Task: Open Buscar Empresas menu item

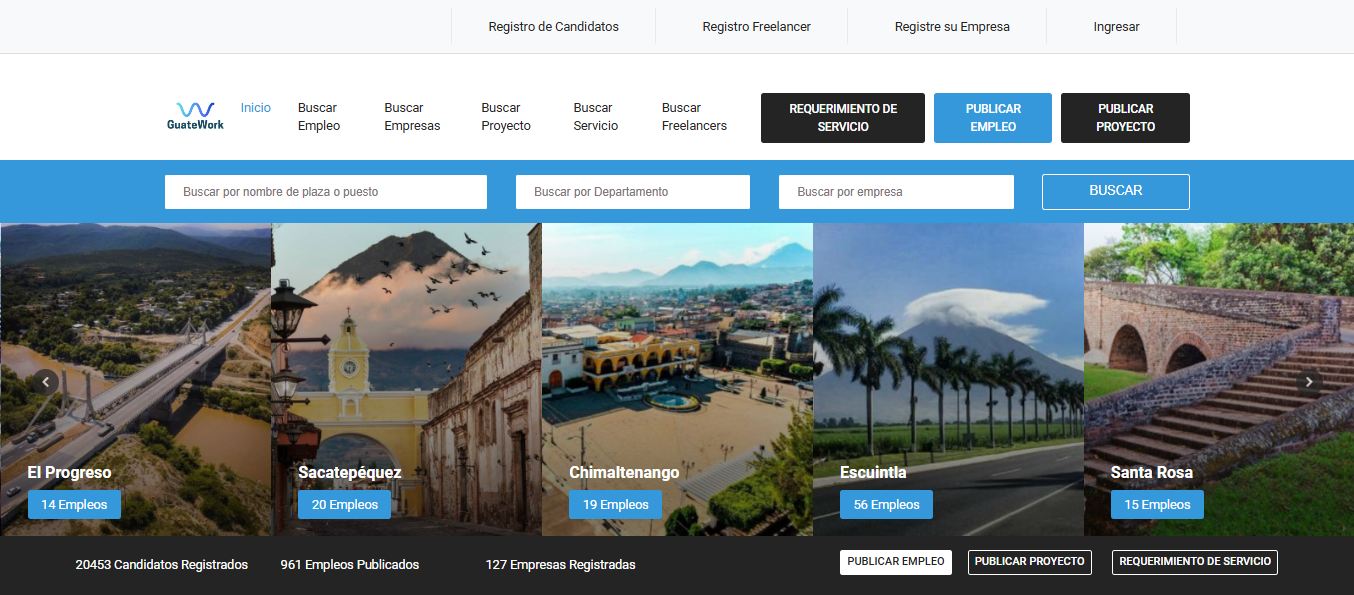Action: (412, 117)
